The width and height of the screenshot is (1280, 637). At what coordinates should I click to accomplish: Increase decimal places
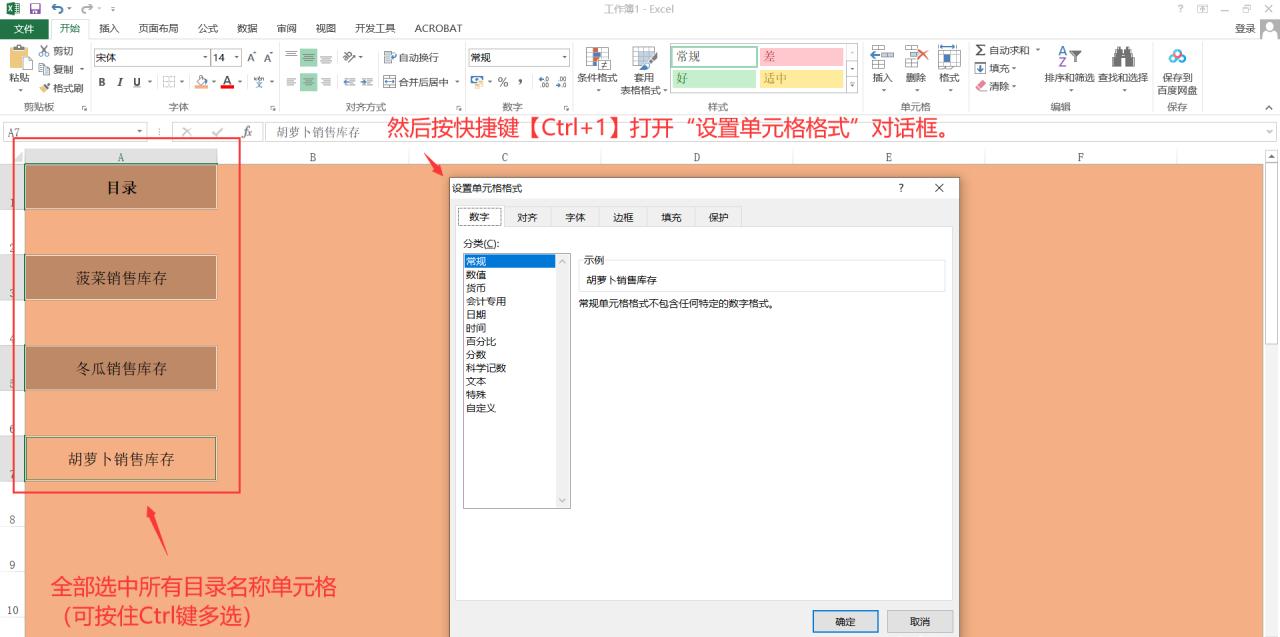click(x=543, y=82)
